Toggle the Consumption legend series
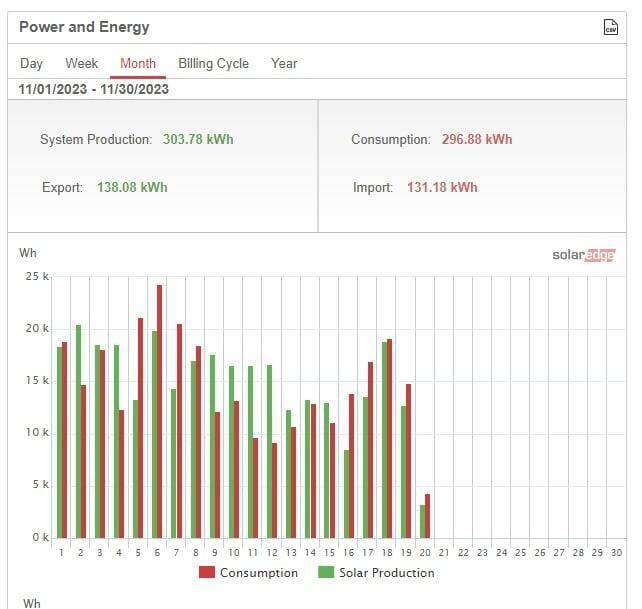Screen dimensions: 642x609 pyautogui.click(x=249, y=573)
